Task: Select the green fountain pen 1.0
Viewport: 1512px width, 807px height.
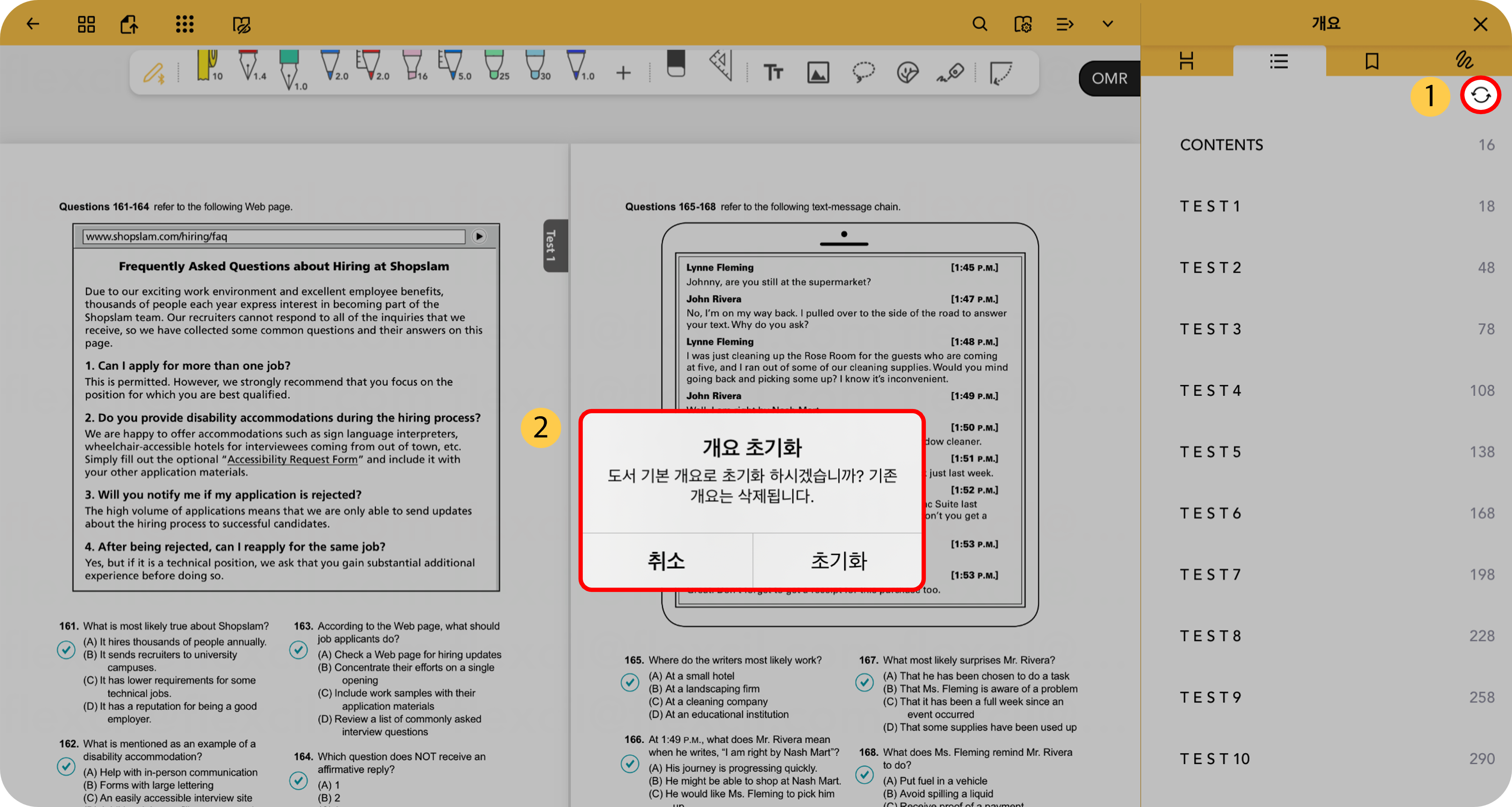Action: (292, 70)
